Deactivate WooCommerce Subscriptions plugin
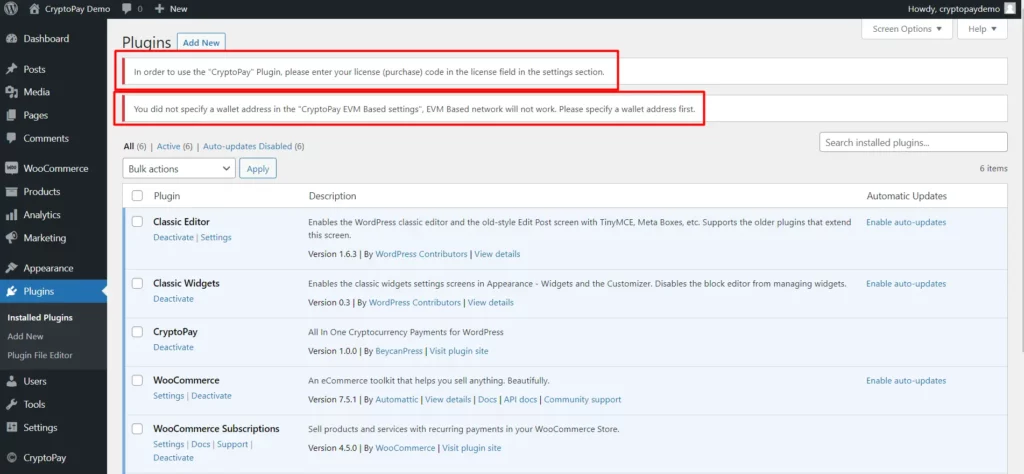This screenshot has width=1024, height=474. tap(173, 458)
